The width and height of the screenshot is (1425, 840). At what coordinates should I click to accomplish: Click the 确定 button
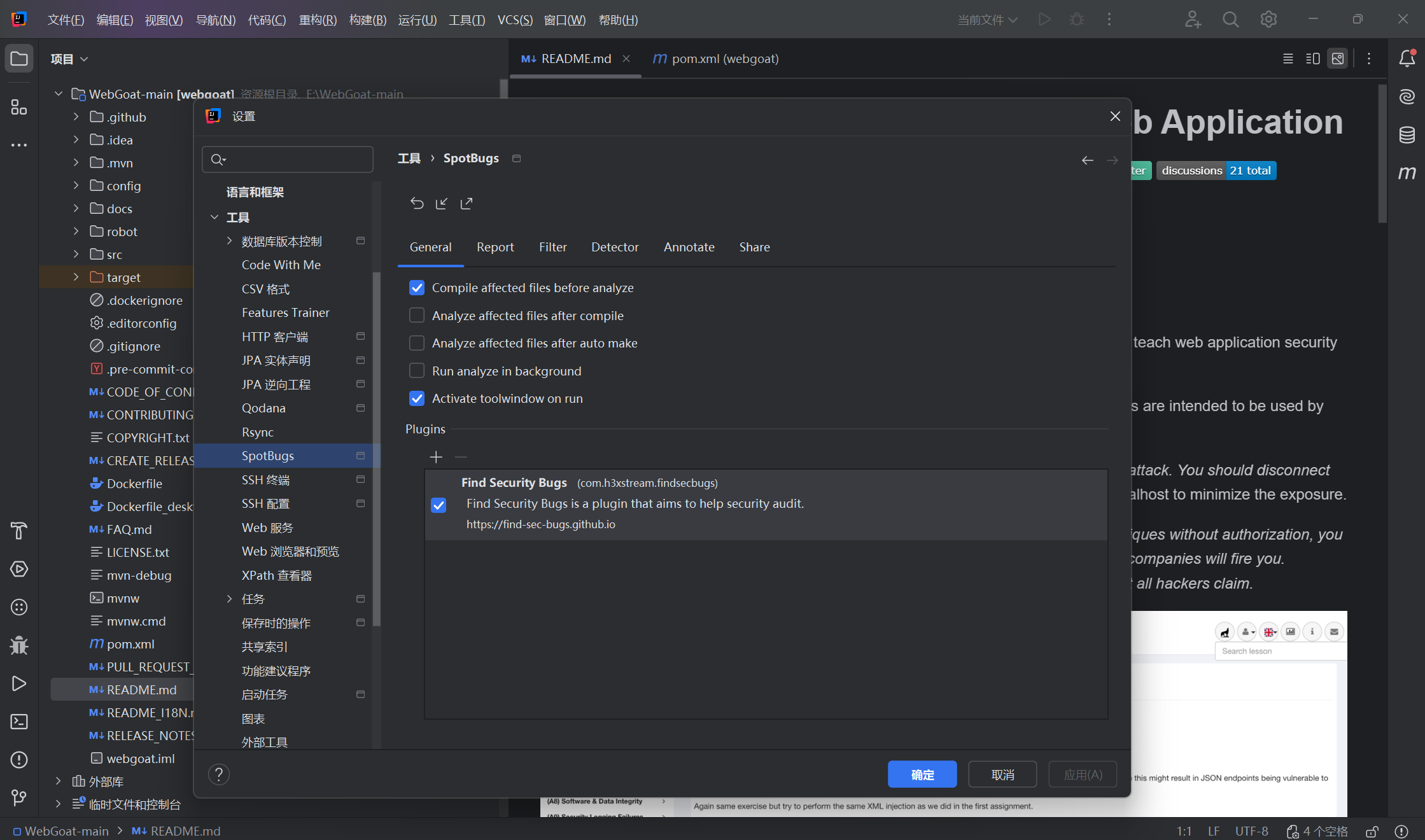(922, 774)
